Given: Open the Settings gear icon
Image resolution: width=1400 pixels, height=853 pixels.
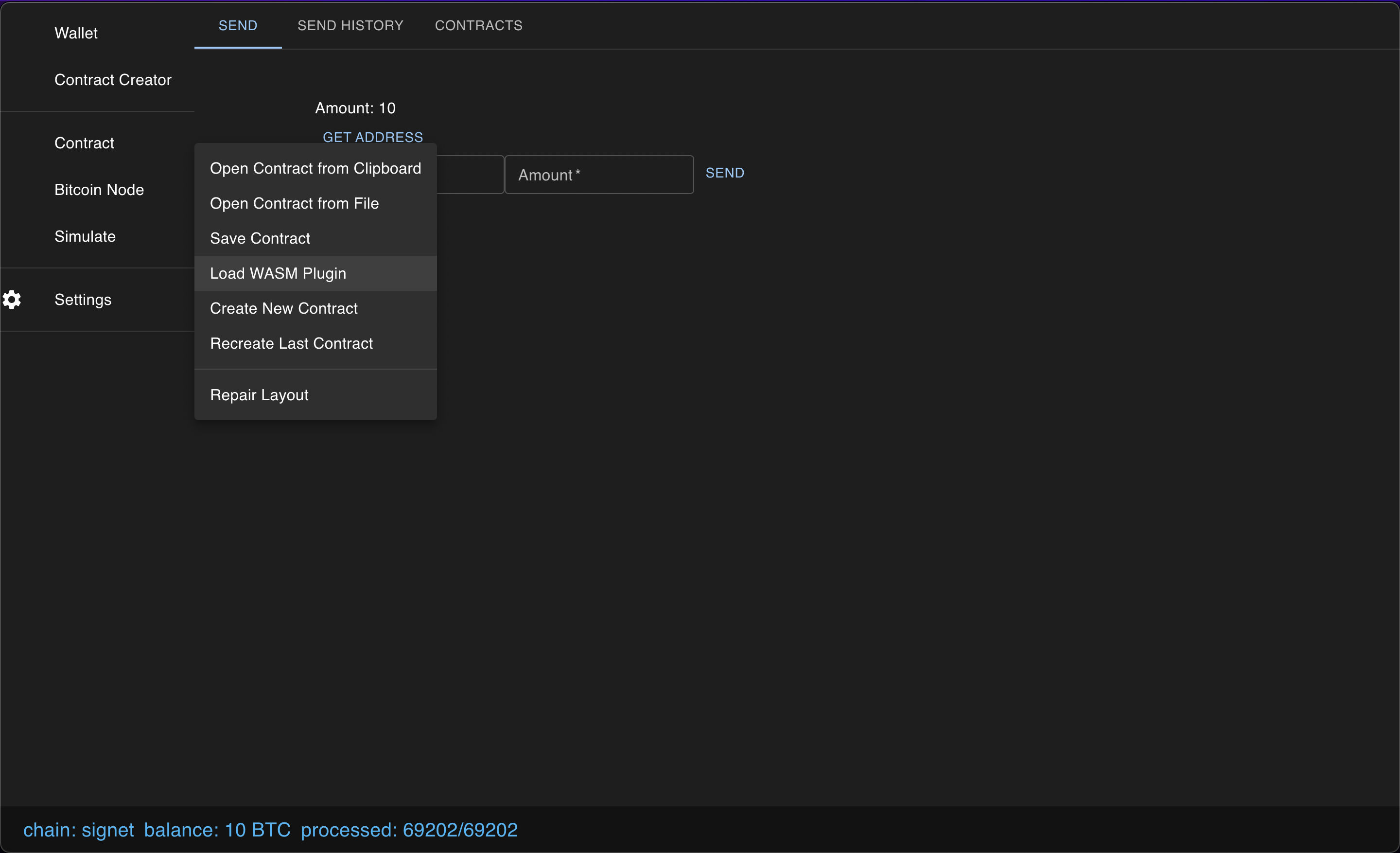Looking at the screenshot, I should 12,300.
